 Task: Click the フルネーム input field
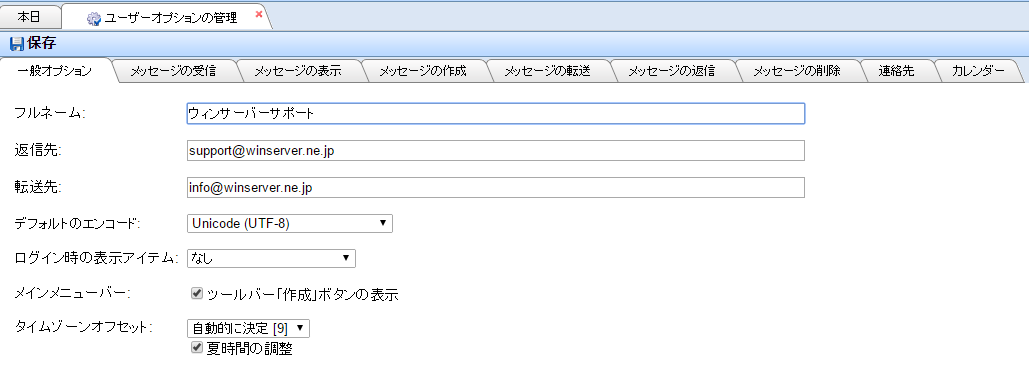(495, 114)
